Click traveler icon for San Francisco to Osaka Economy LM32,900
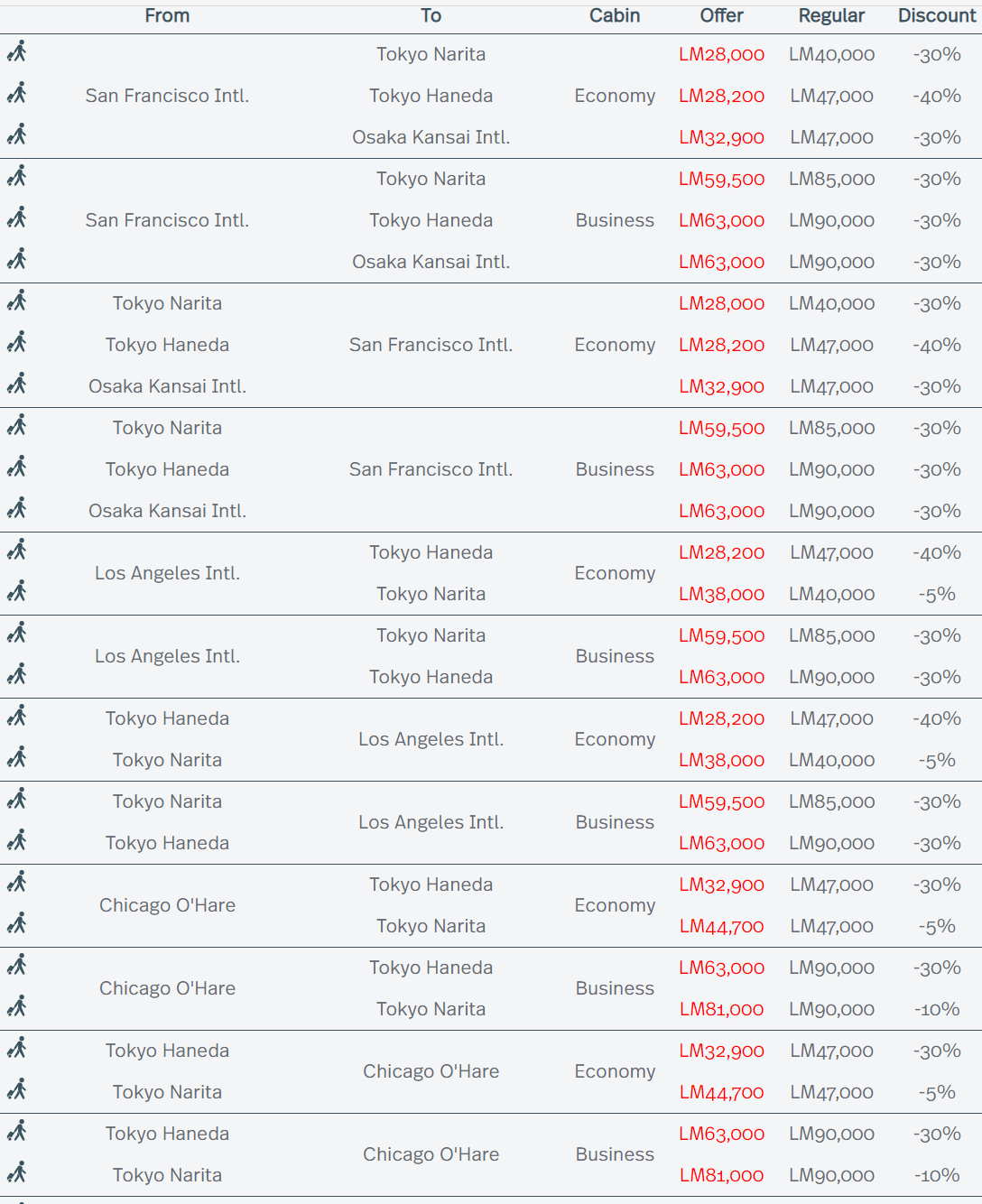 16,135
